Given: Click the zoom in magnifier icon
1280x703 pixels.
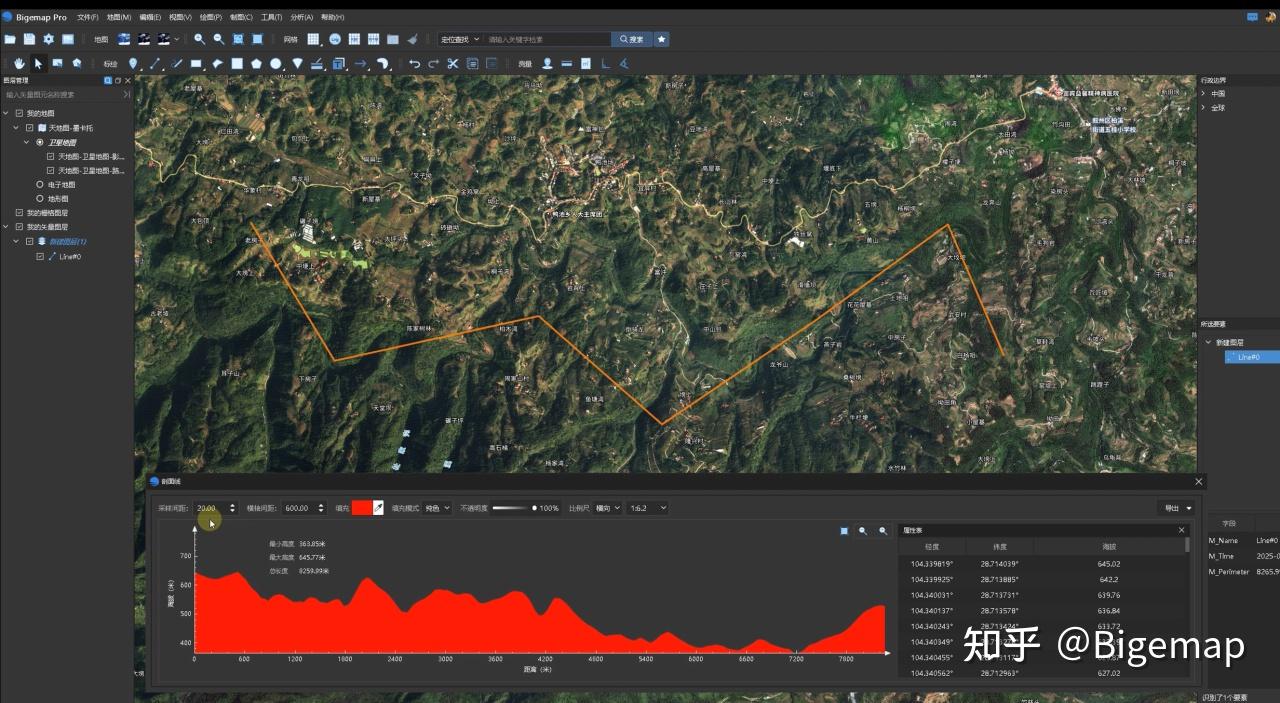Looking at the screenshot, I should [200, 39].
